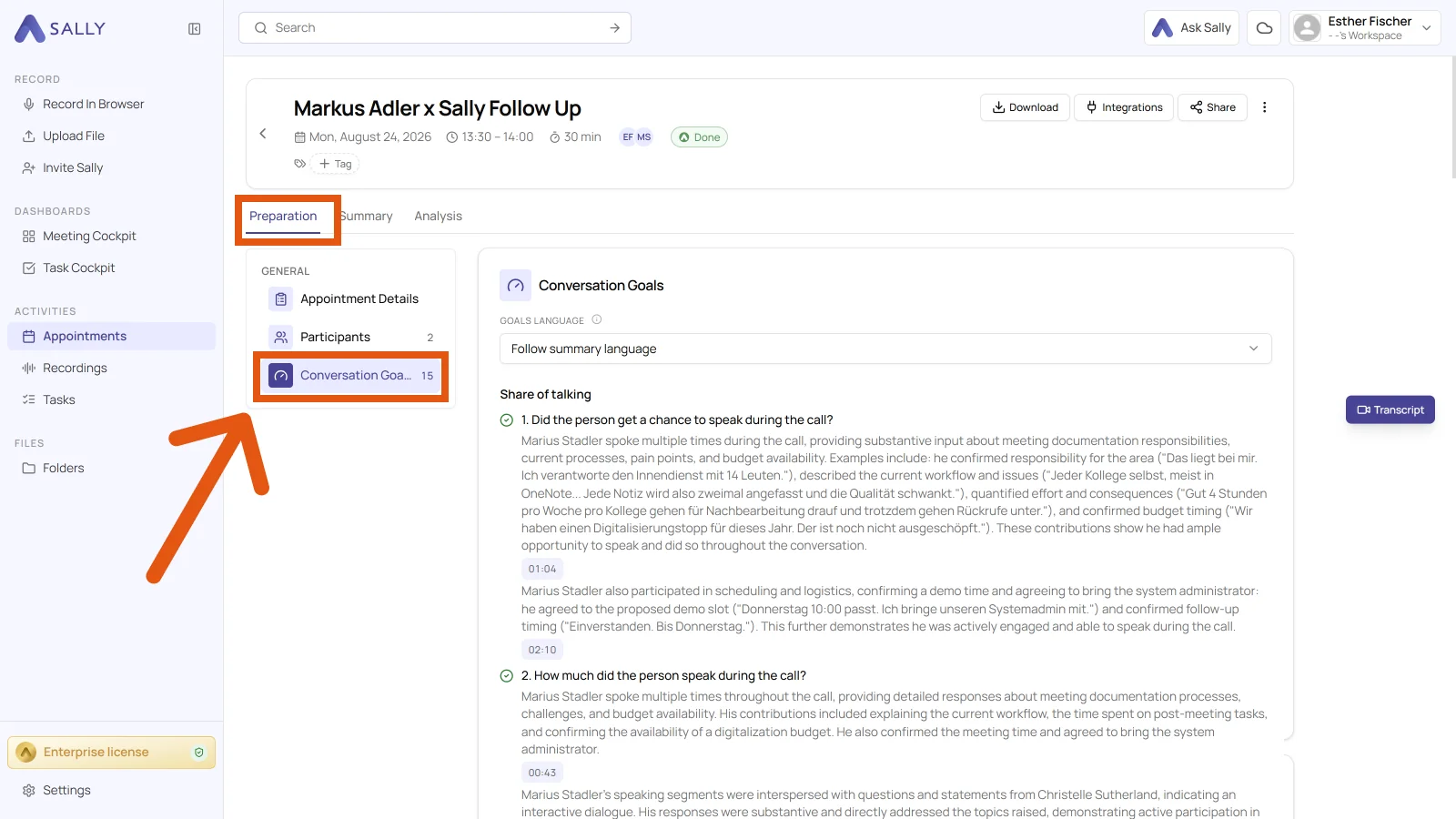The height and width of the screenshot is (819, 1456).
Task: Open the Integrations button
Action: pos(1124,107)
